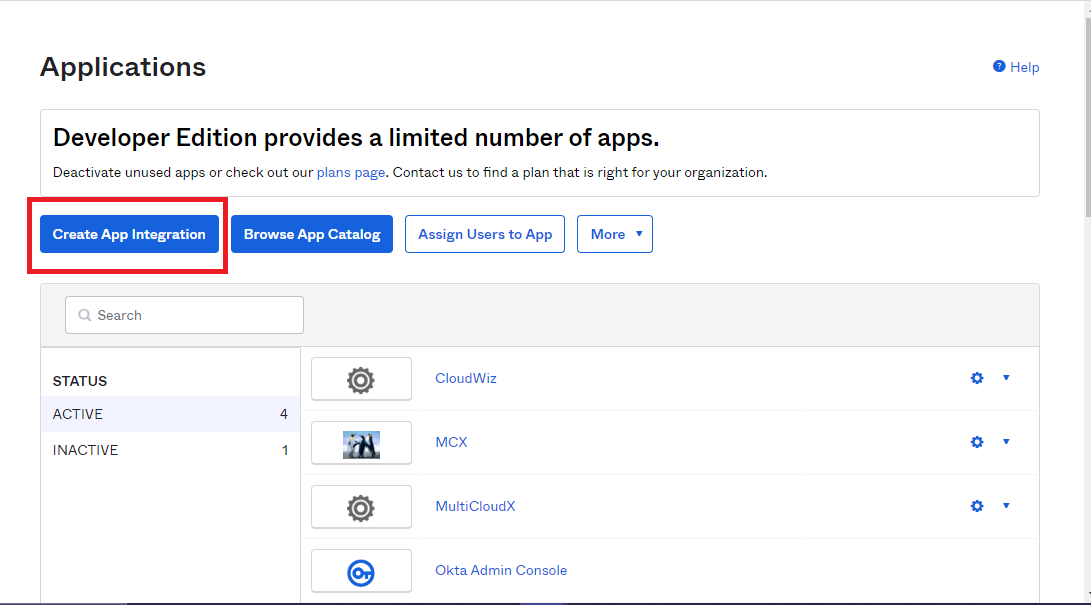Screen dimensions: 1091x605
Task: Click the STATUS filter heading
Action: point(80,381)
